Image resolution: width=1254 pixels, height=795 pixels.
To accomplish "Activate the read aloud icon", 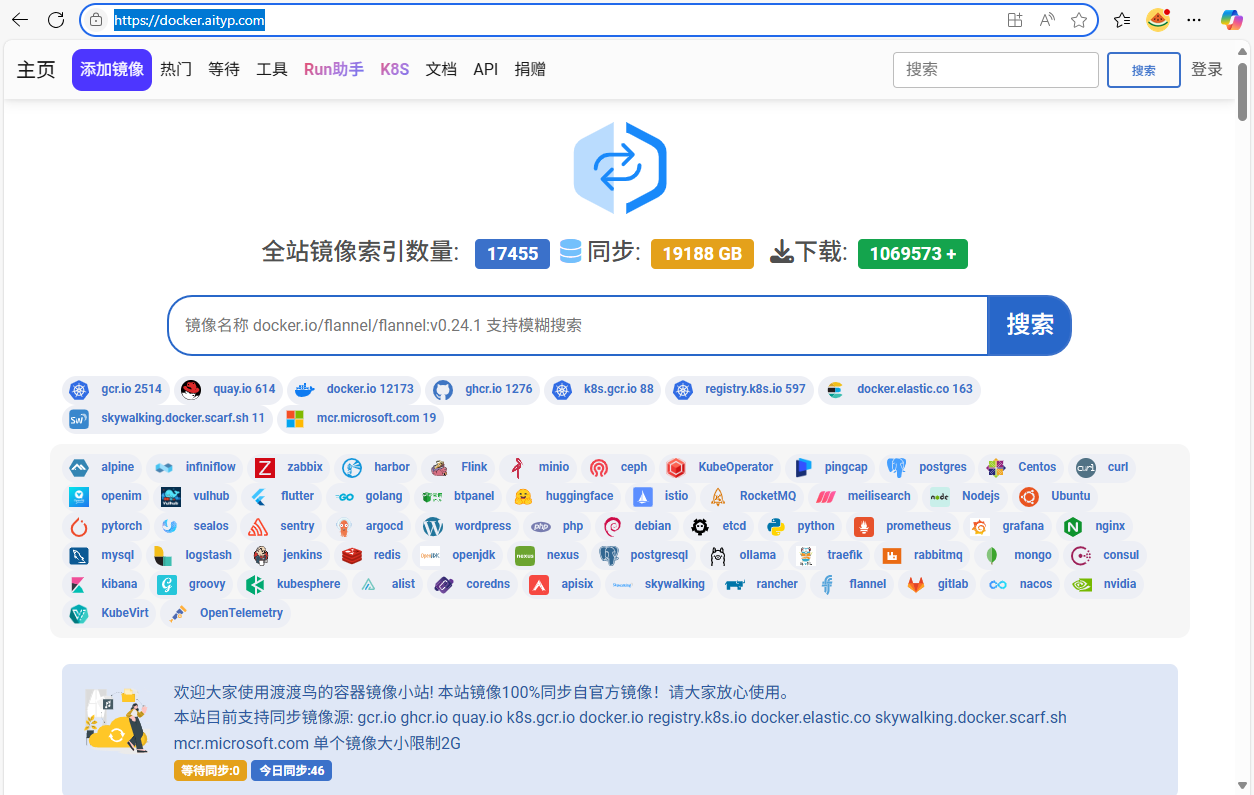I will (1047, 20).
